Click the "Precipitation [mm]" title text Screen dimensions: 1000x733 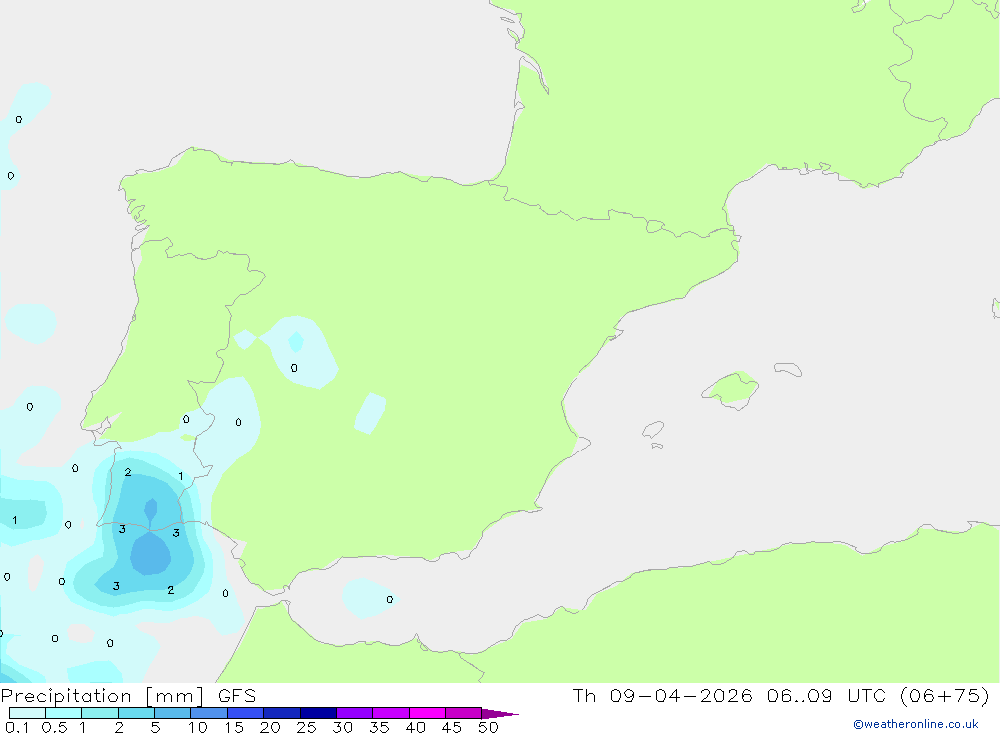point(103,696)
